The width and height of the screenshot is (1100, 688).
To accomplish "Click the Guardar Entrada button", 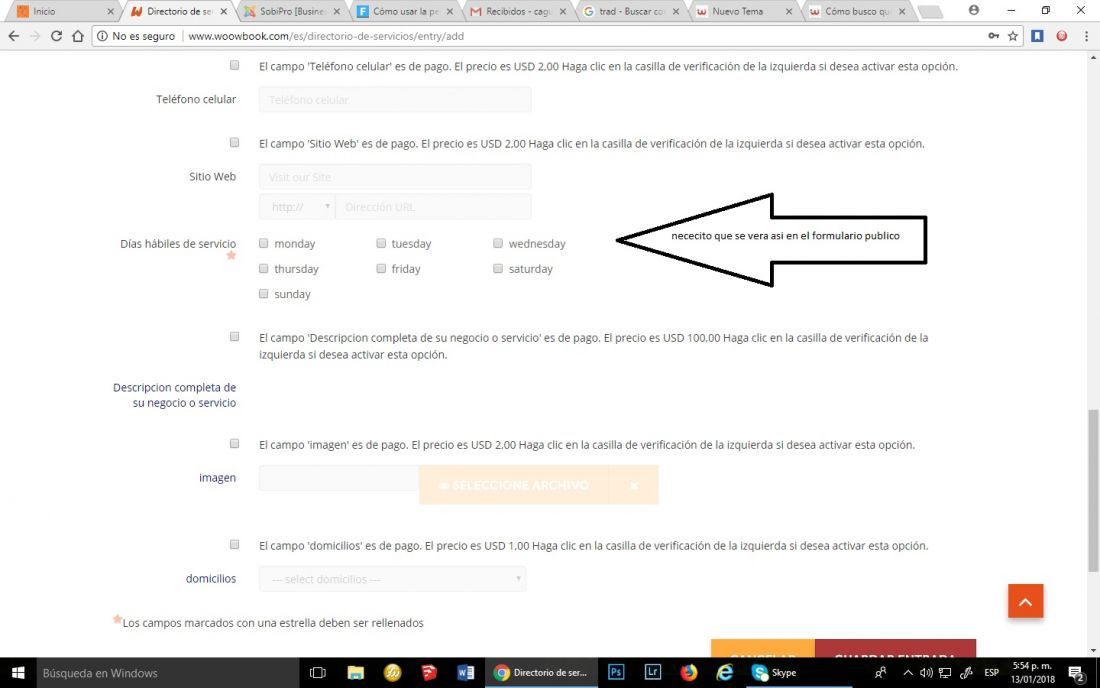I will [895, 649].
